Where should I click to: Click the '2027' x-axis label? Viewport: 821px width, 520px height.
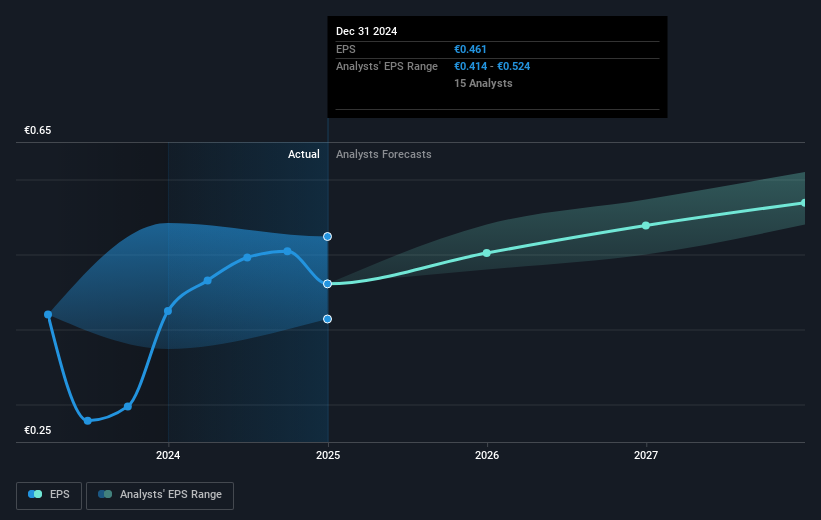tap(646, 455)
